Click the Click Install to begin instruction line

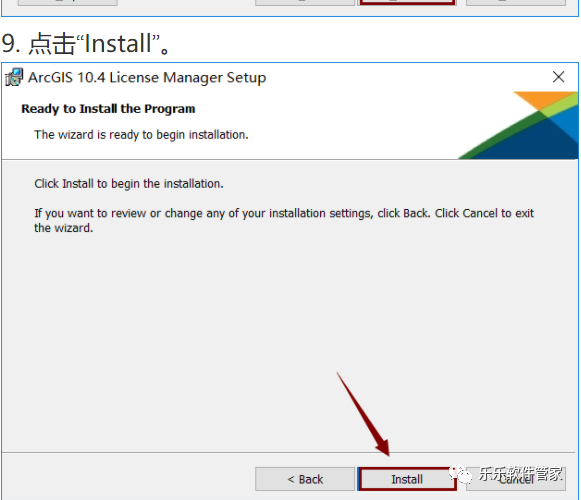[129, 184]
